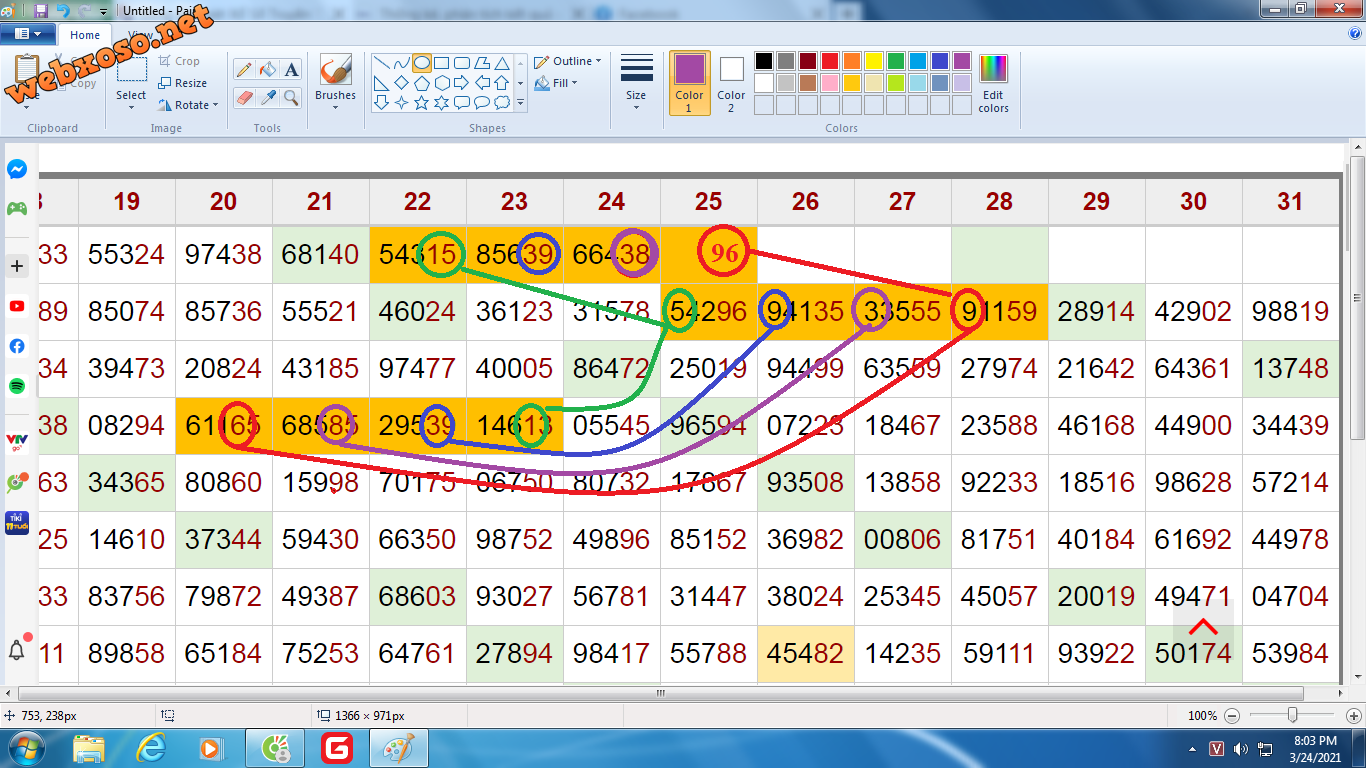Screen dimensions: 1366x768
Task: Click table cell showing 45482
Action: click(805, 654)
